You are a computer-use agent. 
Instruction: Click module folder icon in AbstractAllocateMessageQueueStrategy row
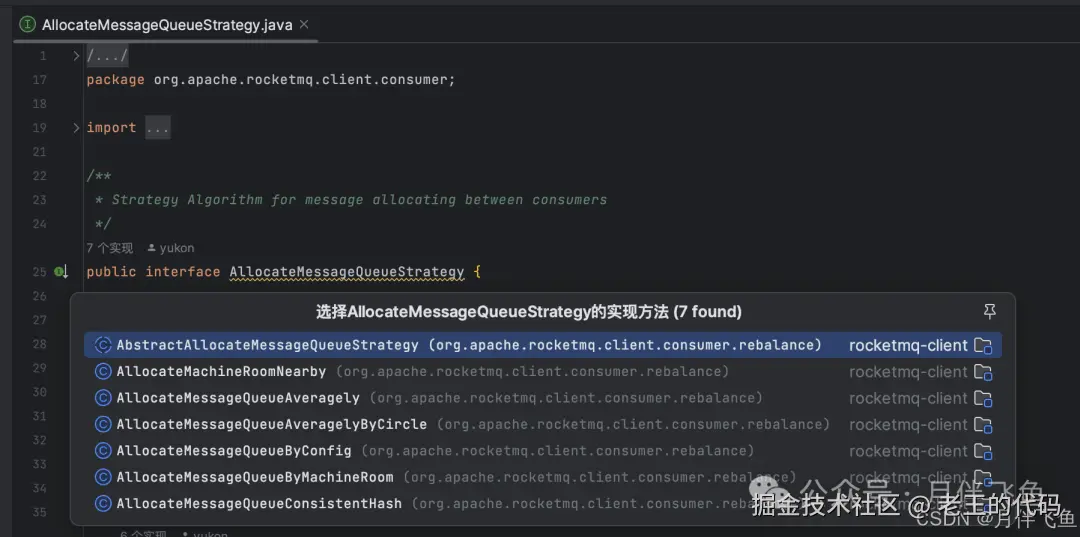click(x=983, y=346)
